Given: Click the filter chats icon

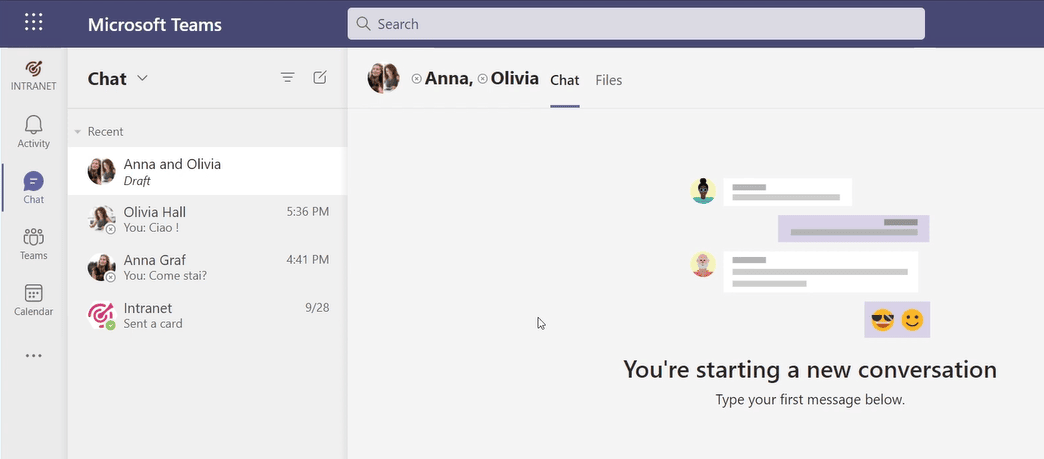Looking at the screenshot, I should point(288,78).
